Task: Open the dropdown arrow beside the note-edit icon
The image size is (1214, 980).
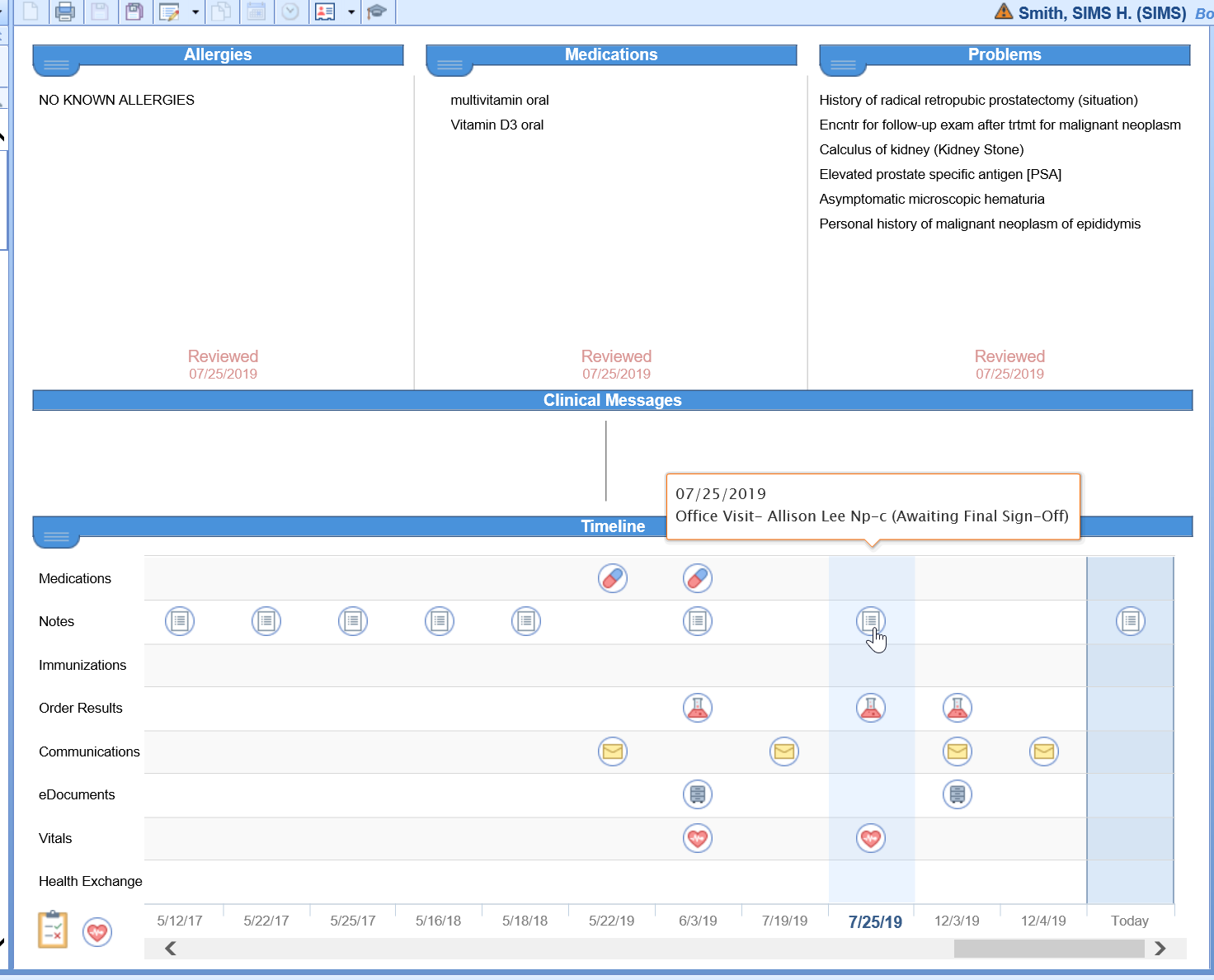Action: coord(195,12)
